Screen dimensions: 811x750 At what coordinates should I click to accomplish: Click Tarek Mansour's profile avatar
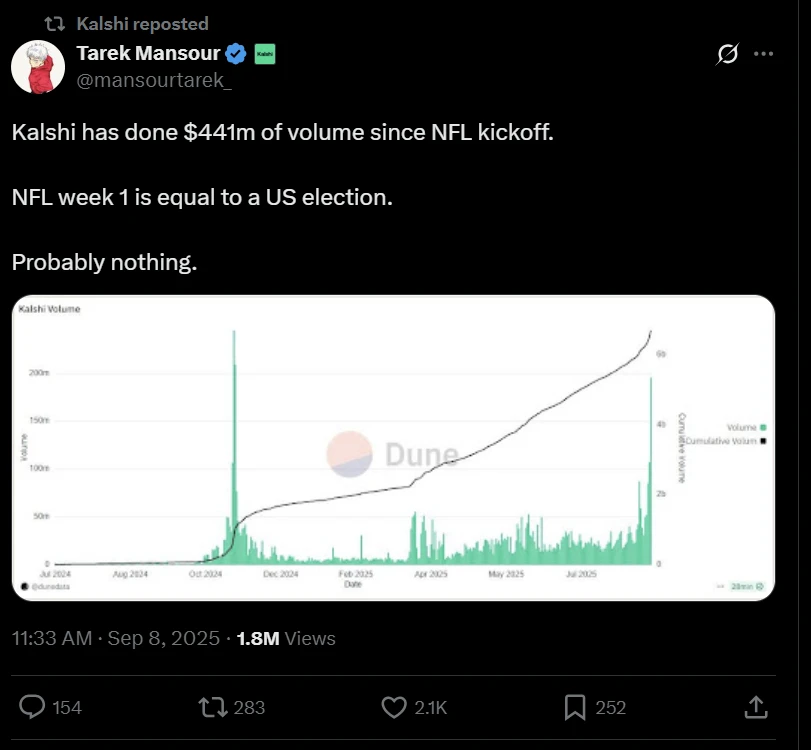click(38, 66)
